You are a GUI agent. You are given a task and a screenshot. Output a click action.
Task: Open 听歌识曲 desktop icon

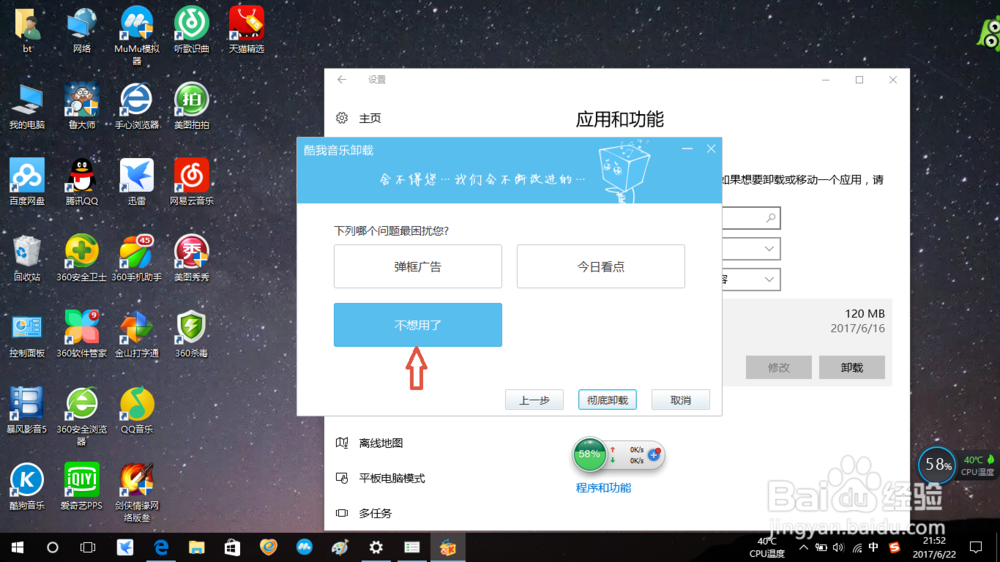point(191,29)
